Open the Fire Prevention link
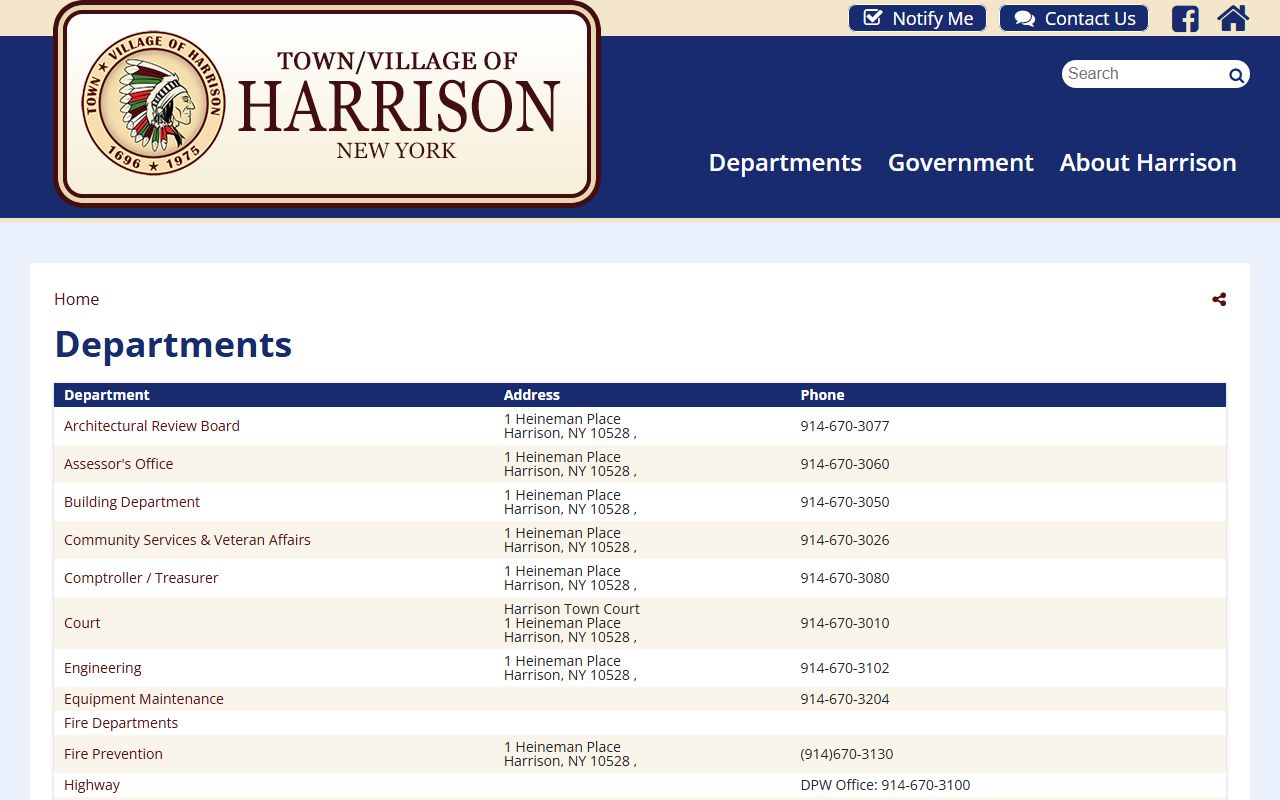The height and width of the screenshot is (800, 1280). [113, 754]
